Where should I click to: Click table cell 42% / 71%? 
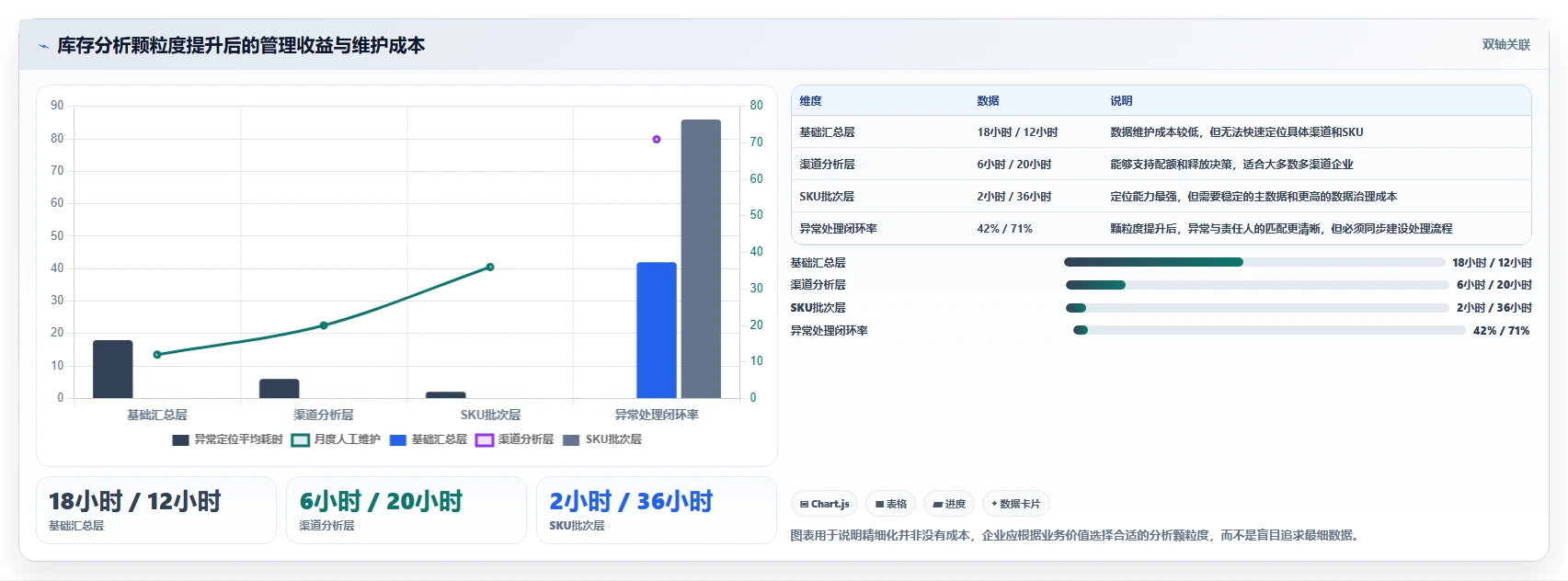point(1004,229)
